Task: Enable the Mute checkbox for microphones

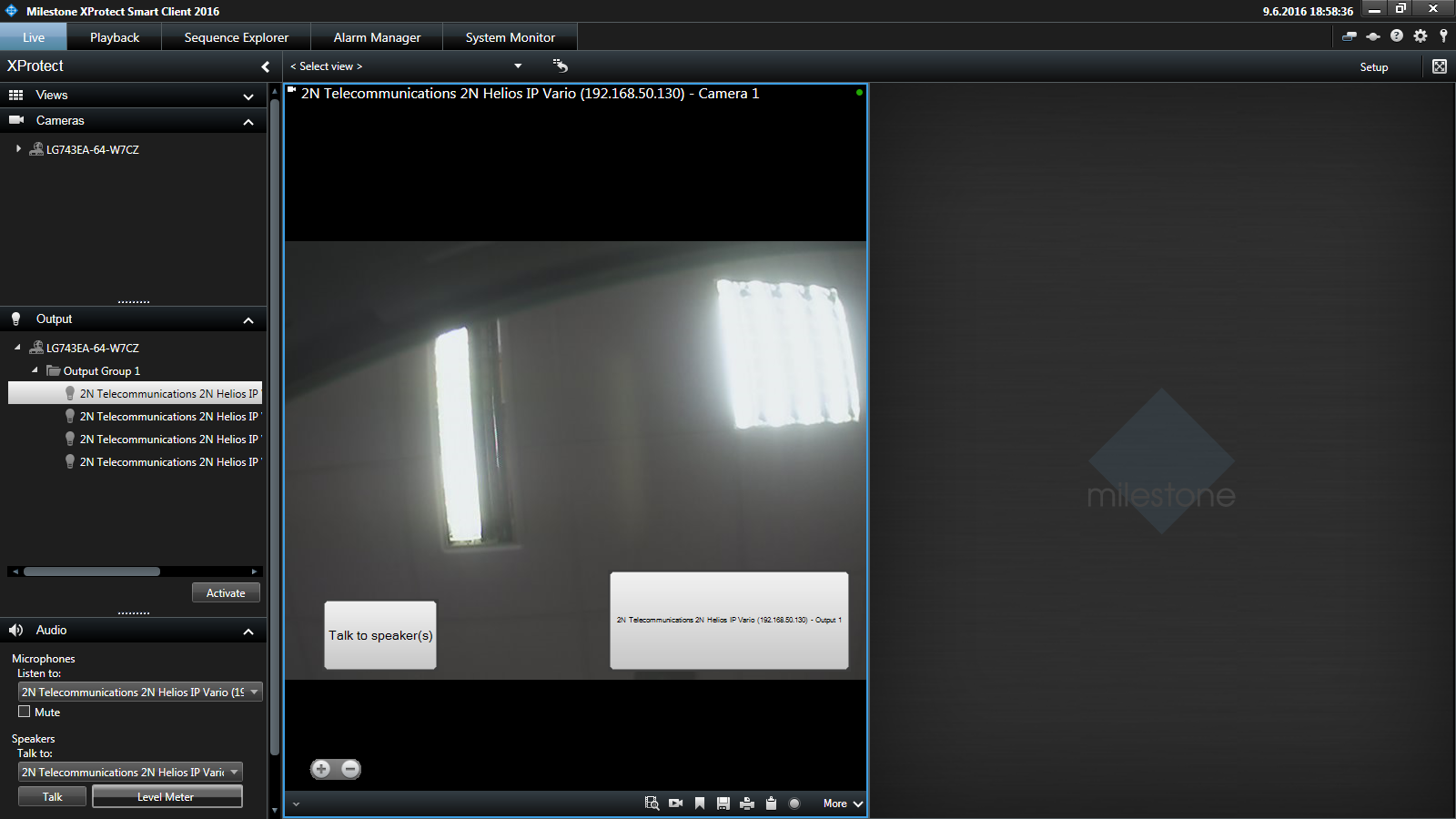Action: point(25,712)
